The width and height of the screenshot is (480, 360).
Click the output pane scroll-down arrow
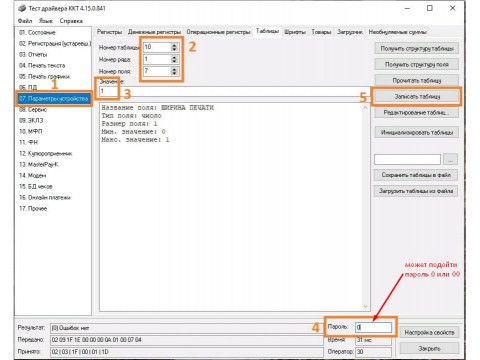click(x=365, y=306)
